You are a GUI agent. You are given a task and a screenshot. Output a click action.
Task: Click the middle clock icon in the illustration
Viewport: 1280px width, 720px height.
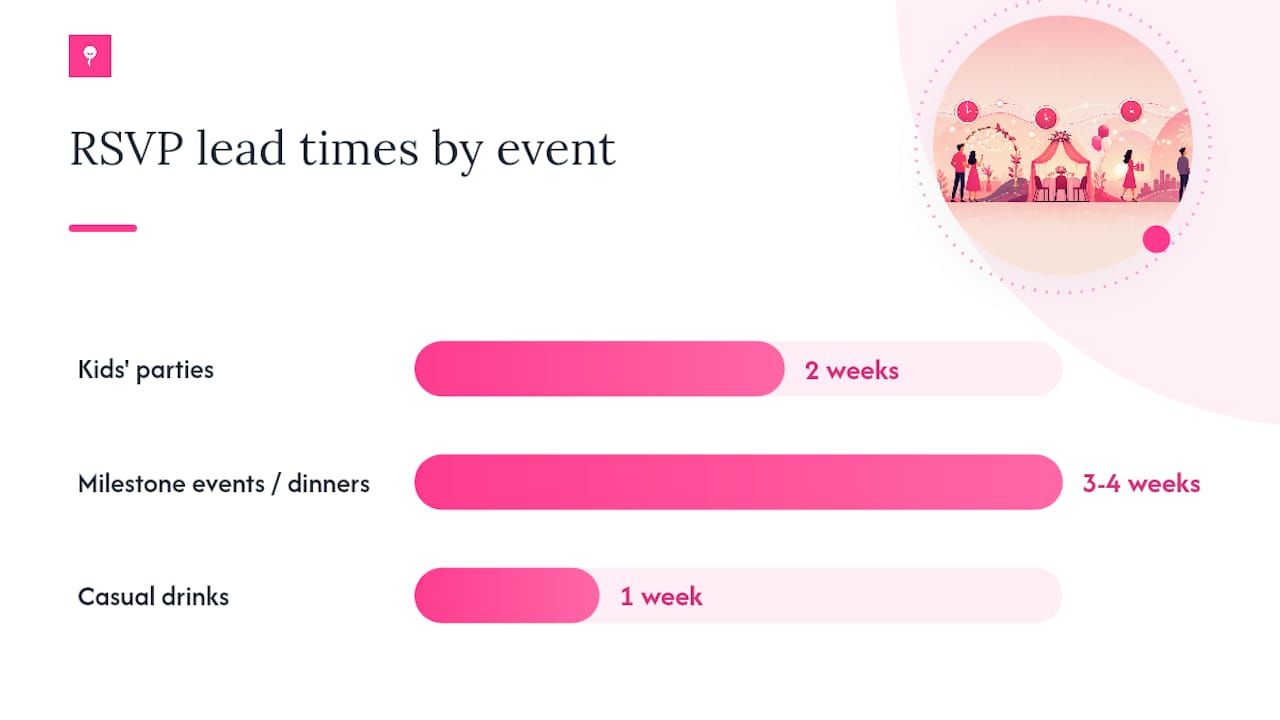tap(1045, 117)
